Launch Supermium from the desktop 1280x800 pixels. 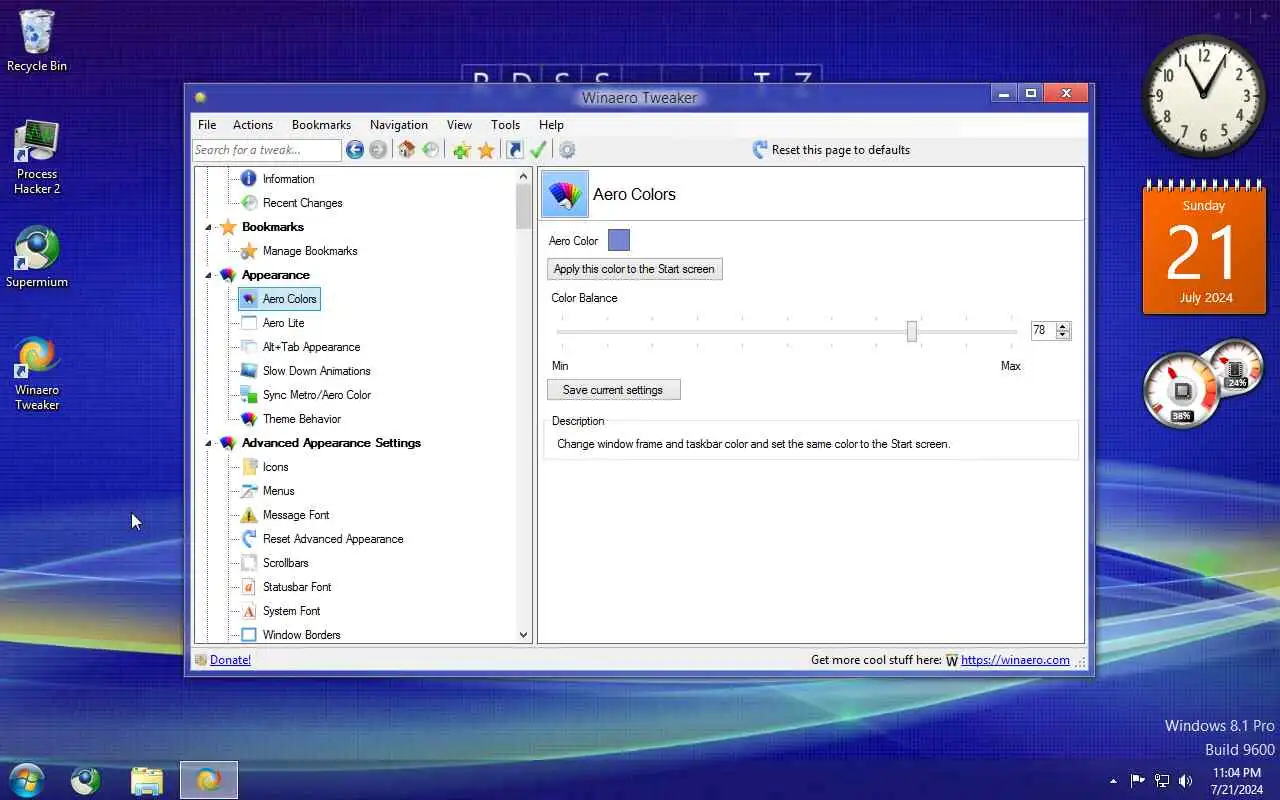pyautogui.click(x=37, y=257)
